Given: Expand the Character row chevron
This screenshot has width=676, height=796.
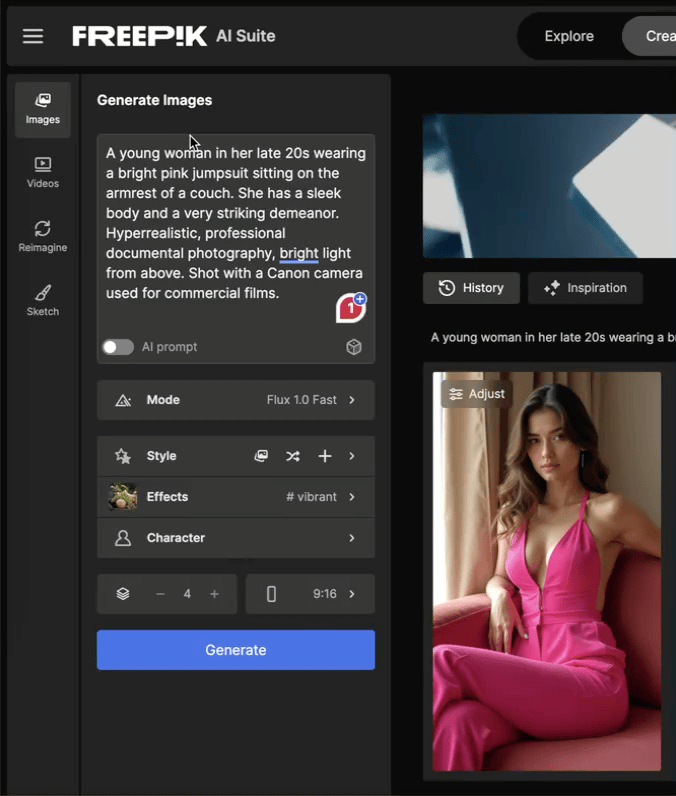Looking at the screenshot, I should (352, 538).
